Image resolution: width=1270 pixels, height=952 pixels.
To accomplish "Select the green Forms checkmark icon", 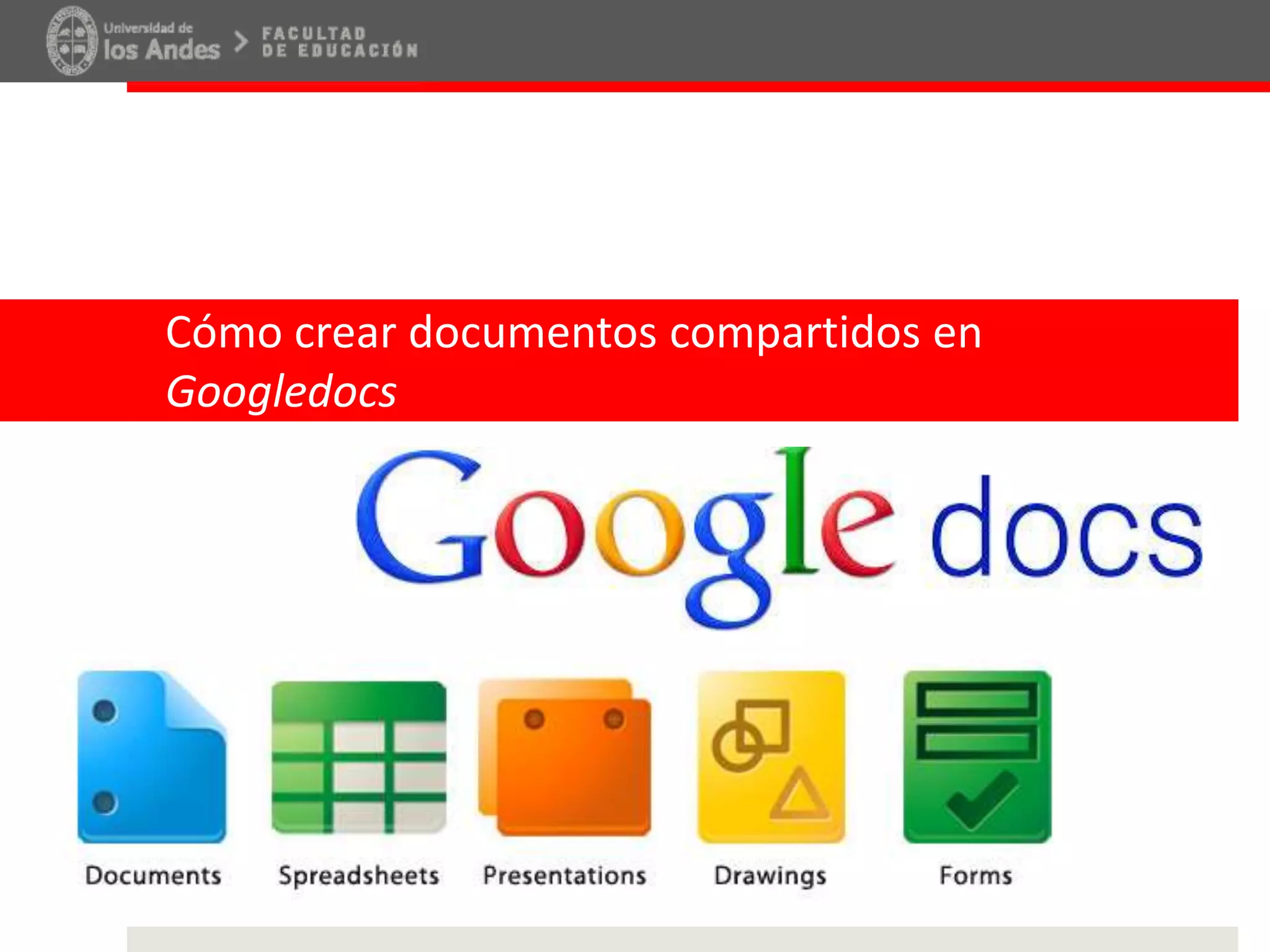I will (x=977, y=757).
